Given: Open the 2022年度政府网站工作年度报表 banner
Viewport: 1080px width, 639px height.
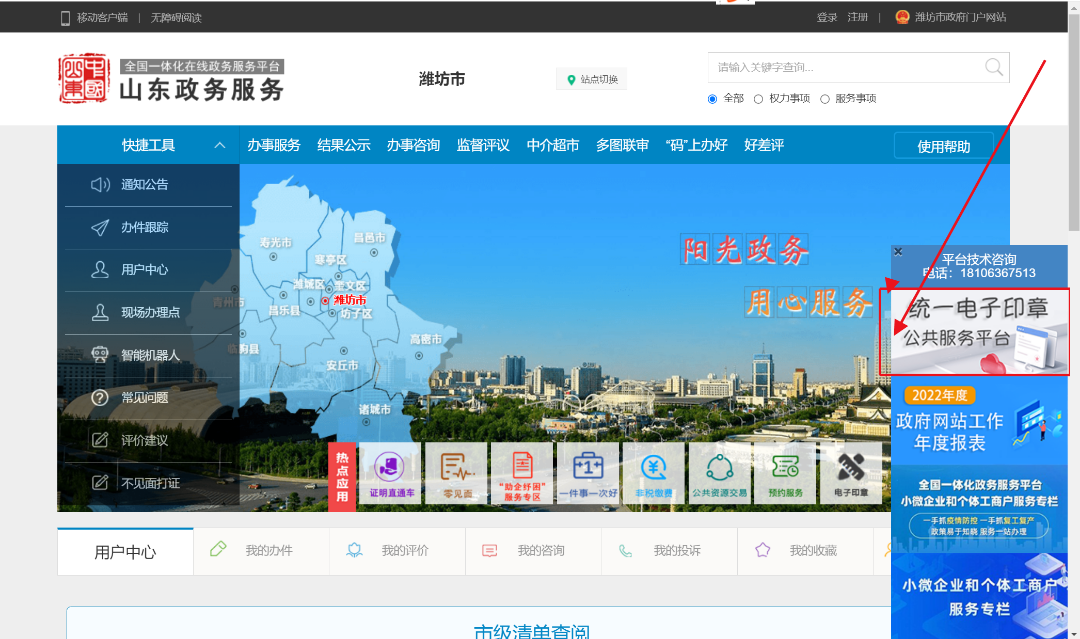Looking at the screenshot, I should point(979,422).
